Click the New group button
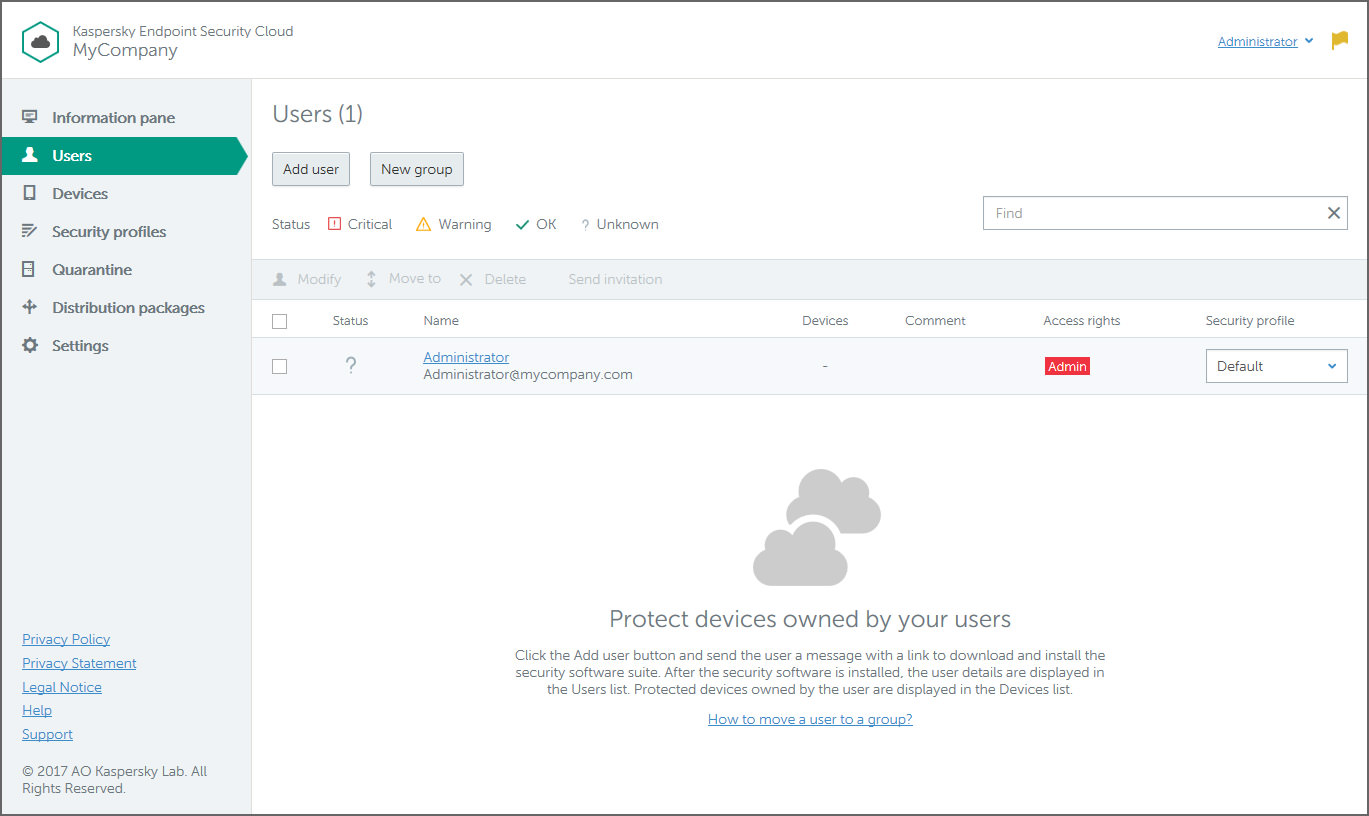1369x816 pixels. [x=417, y=169]
